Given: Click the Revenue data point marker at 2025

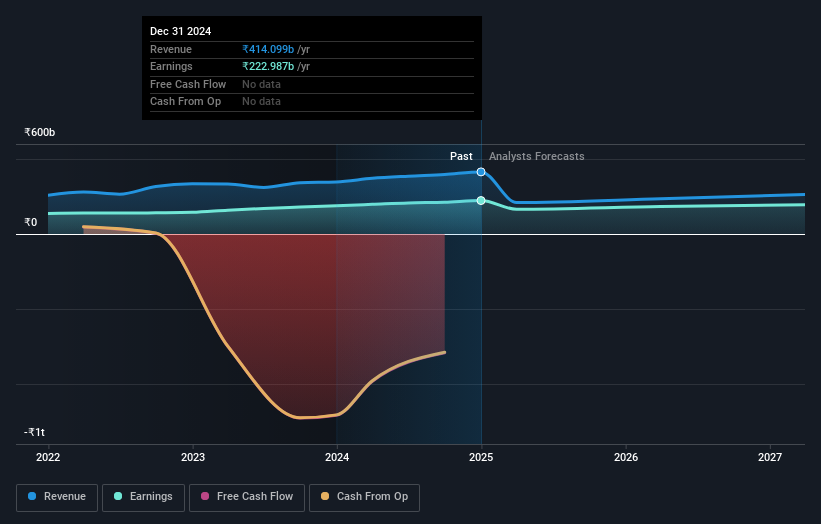Looking at the screenshot, I should click(481, 172).
